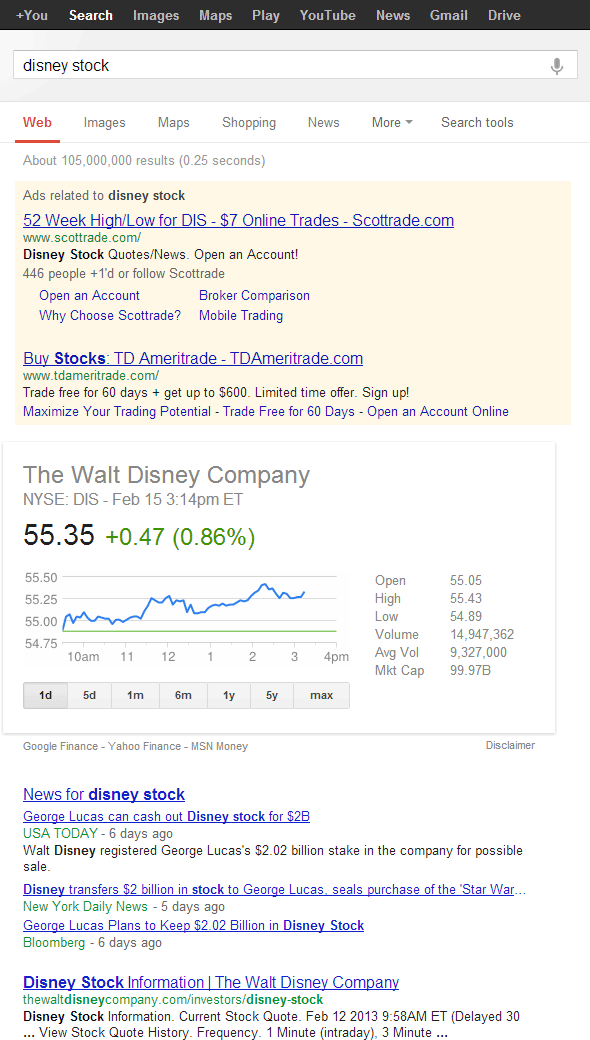Screen dimensions: 590x1040
Task: Open Gmail from the top bar
Action: pos(448,15)
